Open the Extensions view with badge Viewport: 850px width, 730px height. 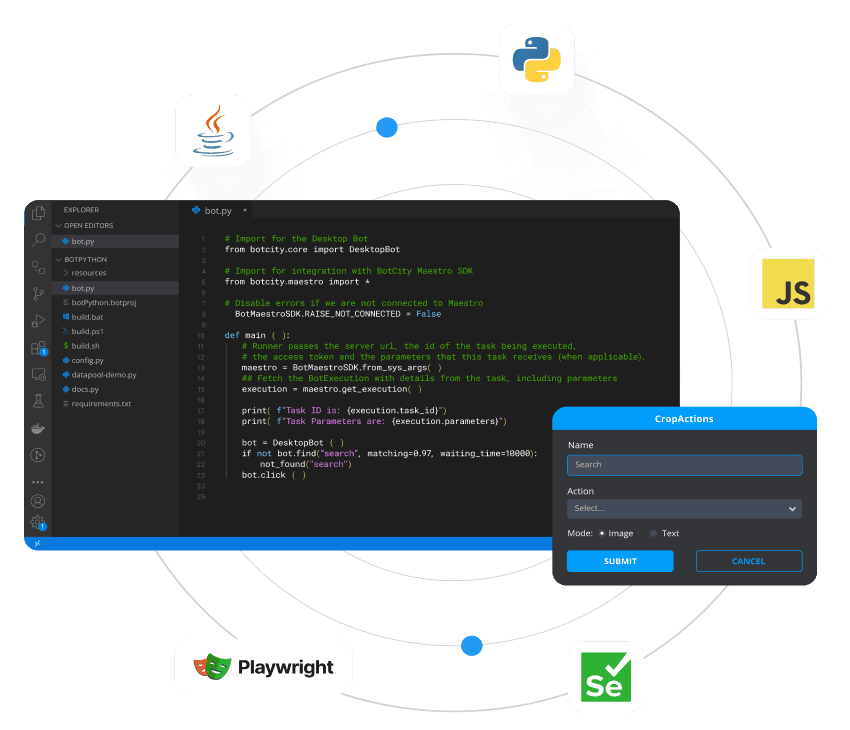click(39, 348)
